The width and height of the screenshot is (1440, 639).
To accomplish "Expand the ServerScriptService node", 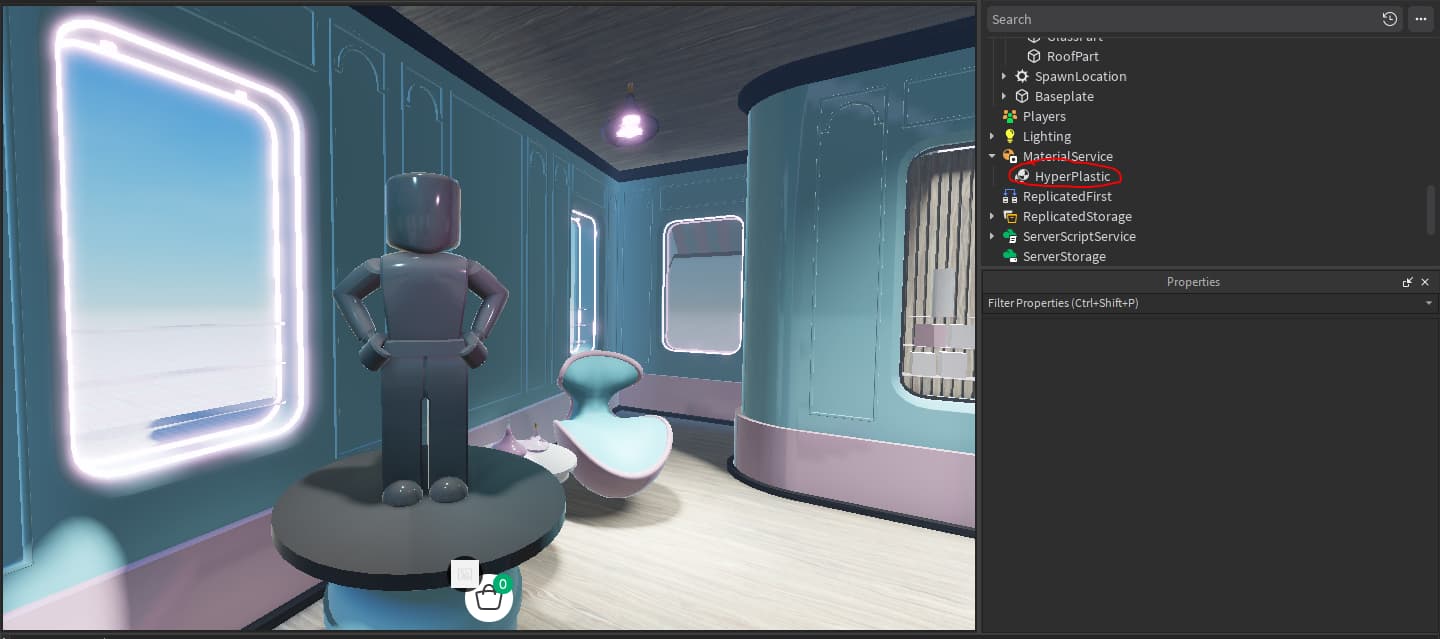I will pyautogui.click(x=992, y=236).
